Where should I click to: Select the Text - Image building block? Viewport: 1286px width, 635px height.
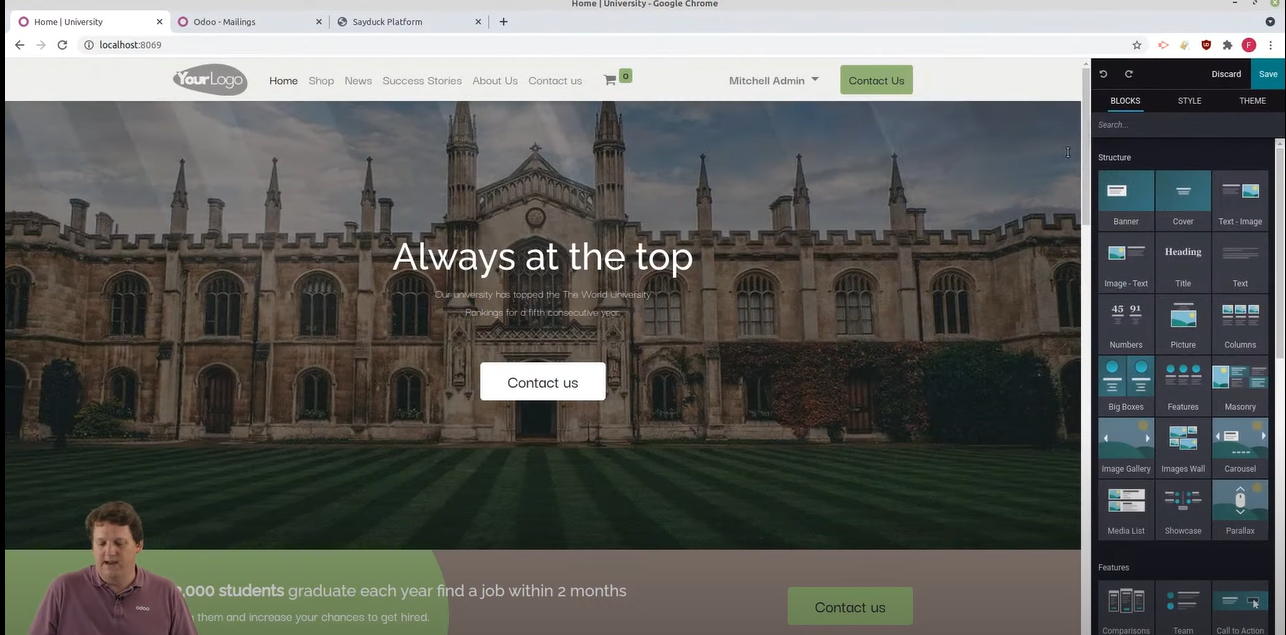pyautogui.click(x=1240, y=199)
